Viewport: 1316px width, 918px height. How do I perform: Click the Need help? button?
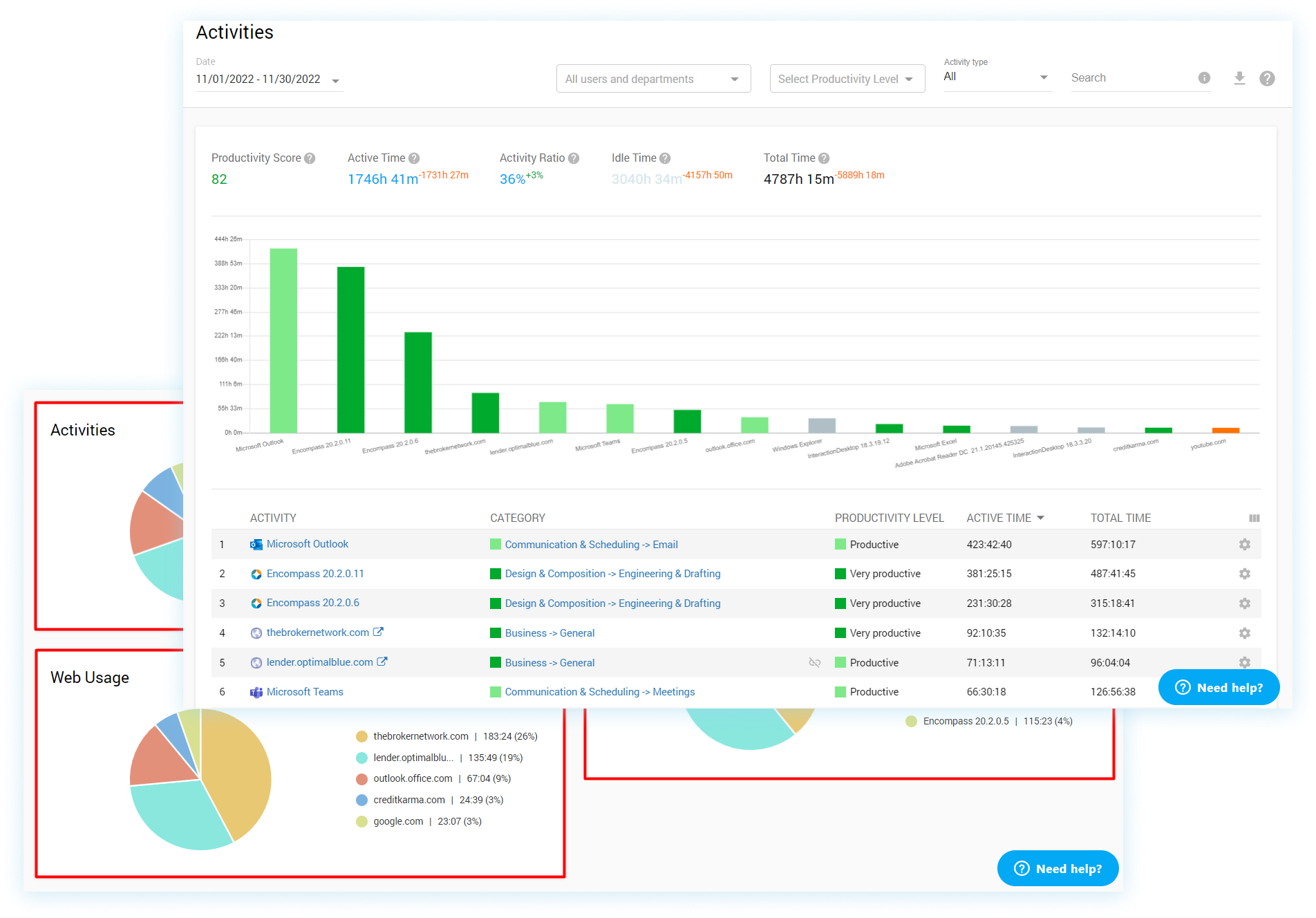coord(1219,687)
